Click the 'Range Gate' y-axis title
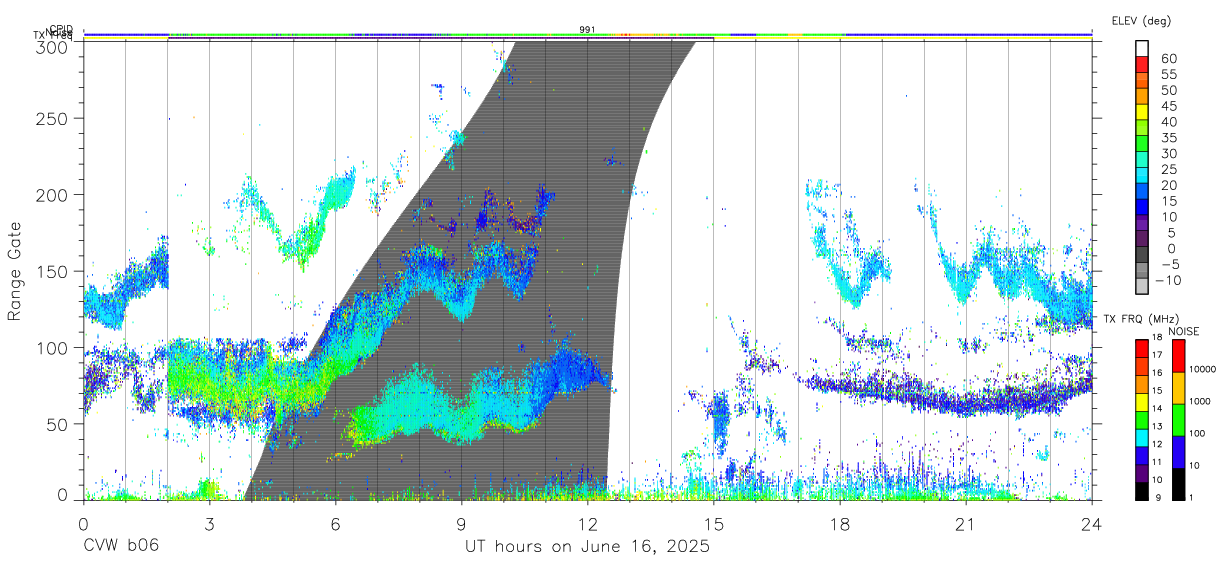1228x567 pixels. coord(16,271)
